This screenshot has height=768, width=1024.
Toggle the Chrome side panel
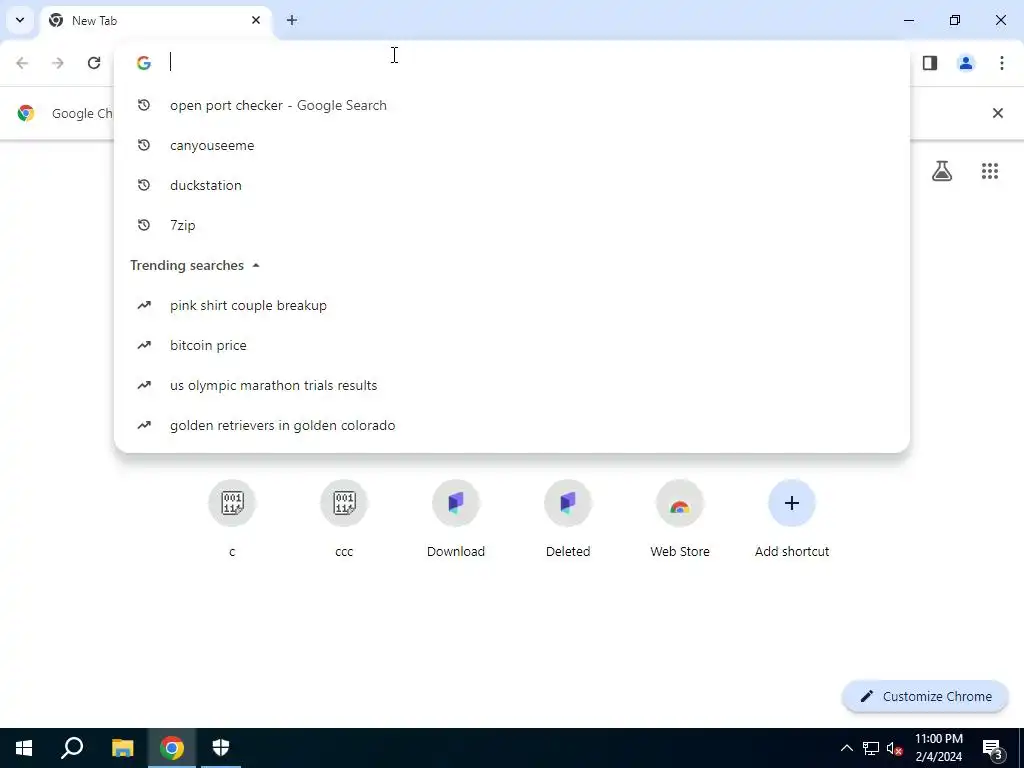point(930,63)
